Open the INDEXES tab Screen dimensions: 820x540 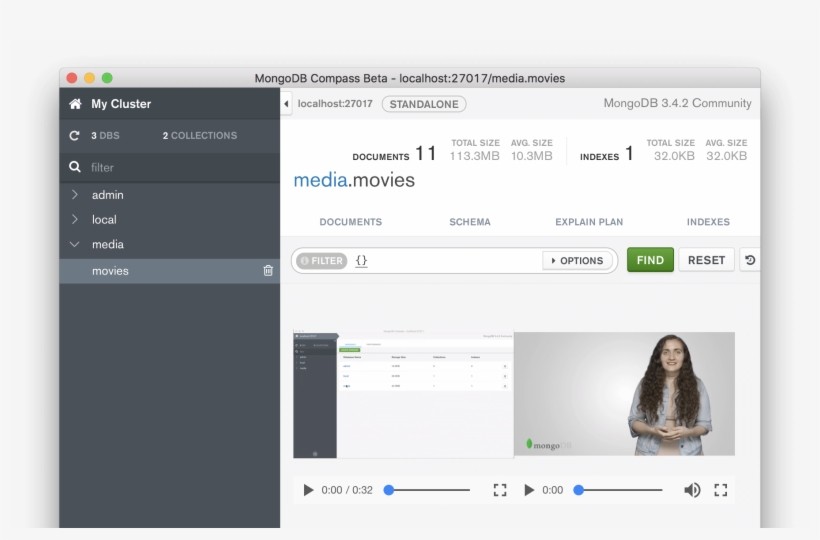coord(708,222)
